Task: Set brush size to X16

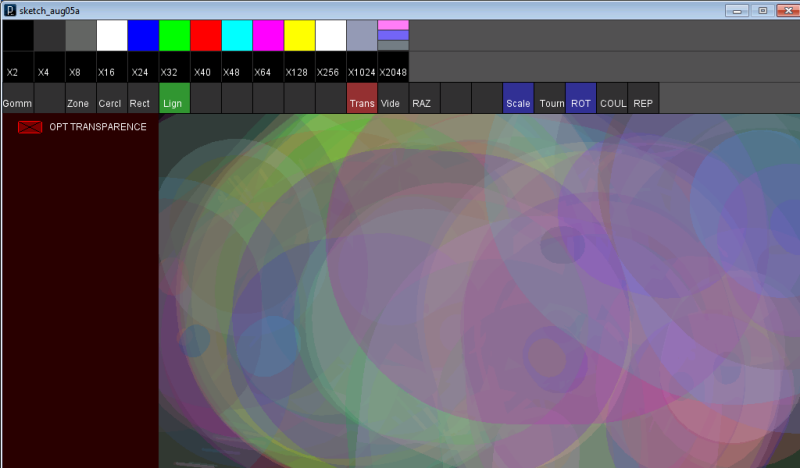Action: 112,67
